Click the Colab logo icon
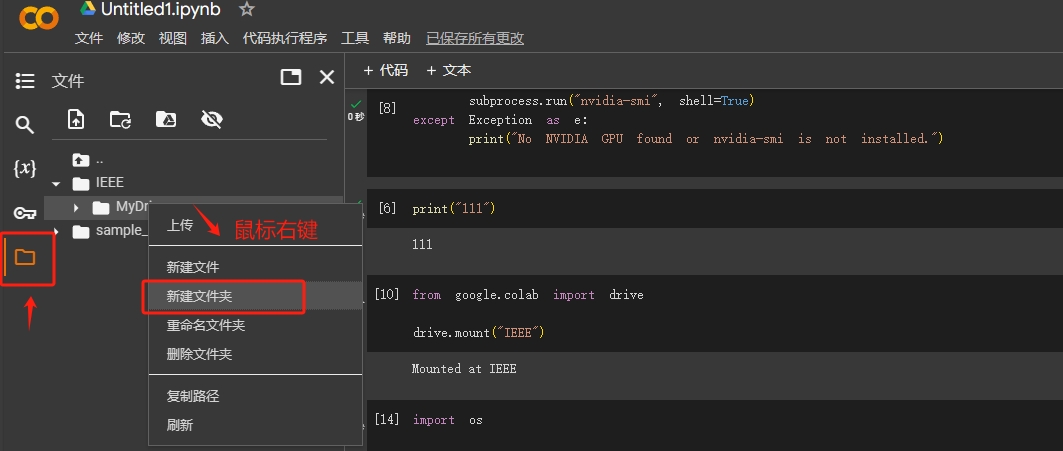The width and height of the screenshot is (1063, 451). [x=38, y=18]
